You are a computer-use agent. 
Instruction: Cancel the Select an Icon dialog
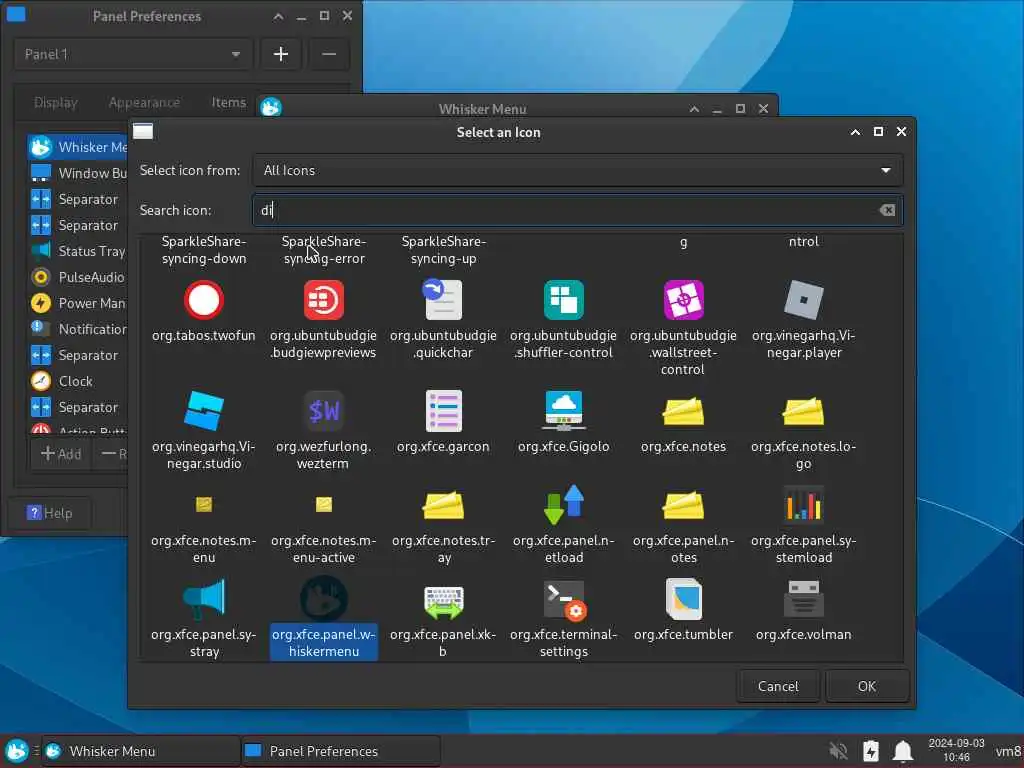coord(778,686)
